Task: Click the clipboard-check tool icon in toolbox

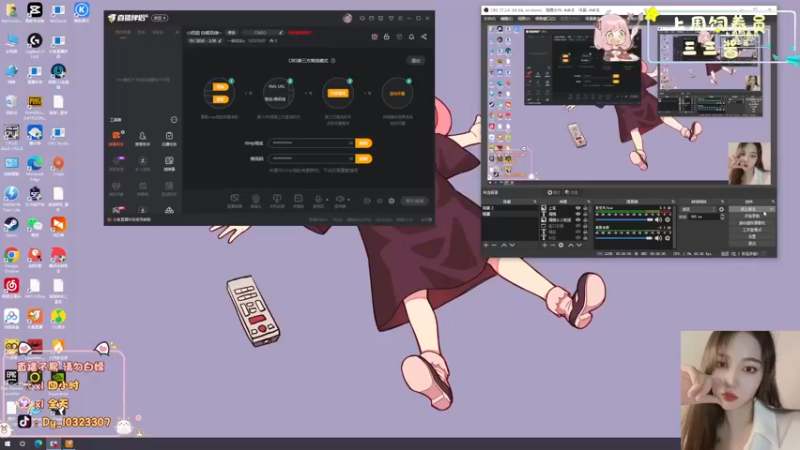Action: point(169,137)
